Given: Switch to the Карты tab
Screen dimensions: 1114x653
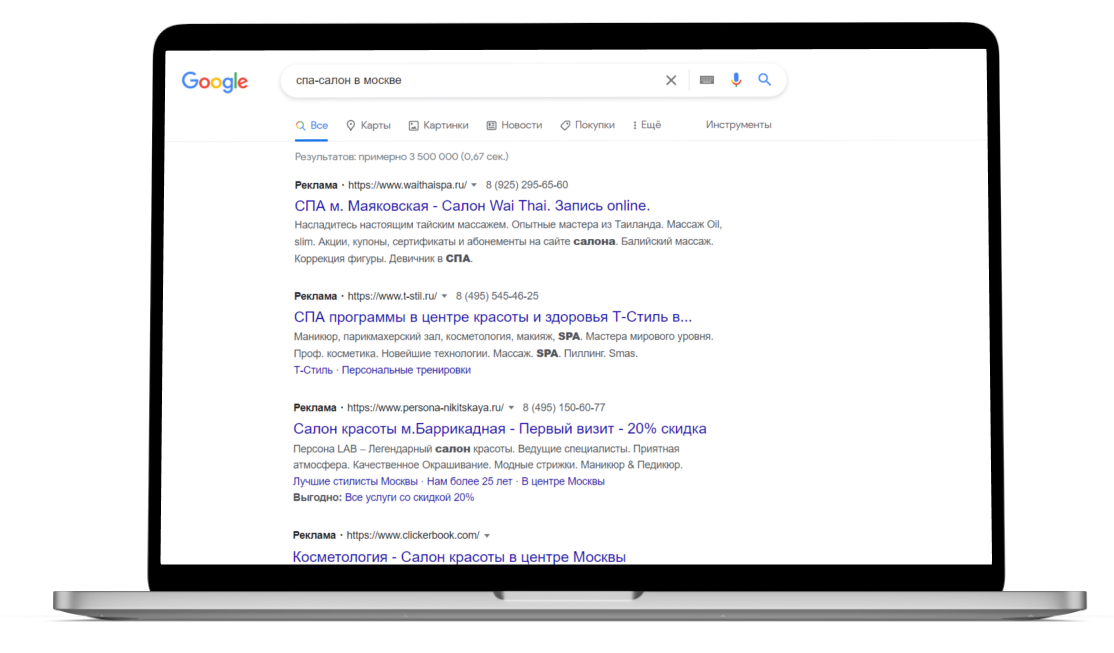Looking at the screenshot, I should tap(368, 125).
